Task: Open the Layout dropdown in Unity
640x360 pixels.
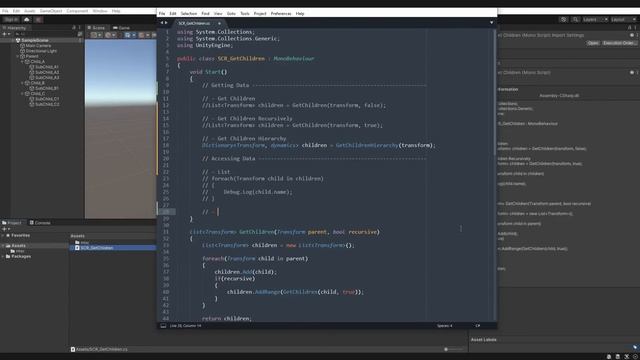Action: (623, 20)
